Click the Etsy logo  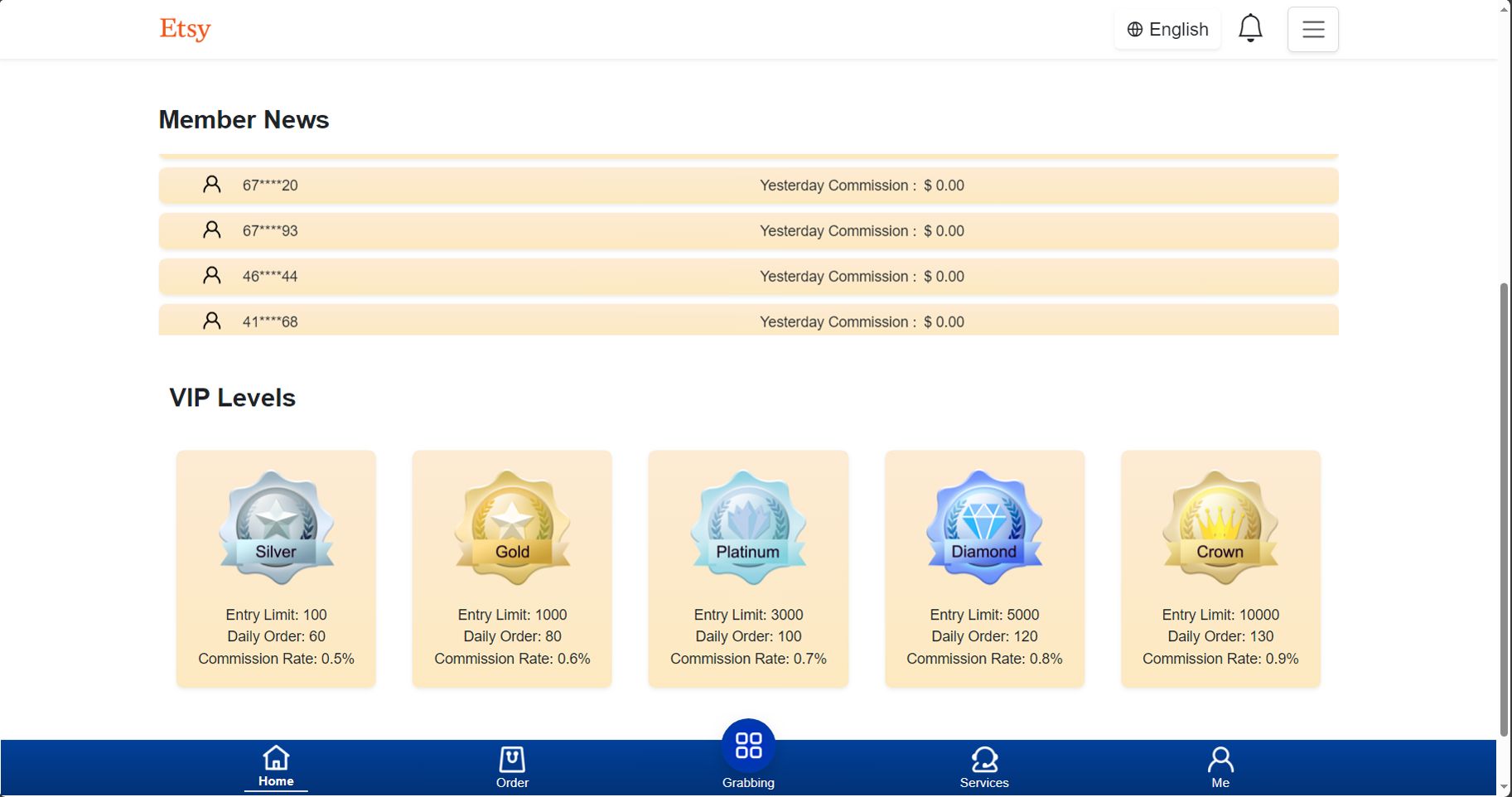[x=185, y=29]
